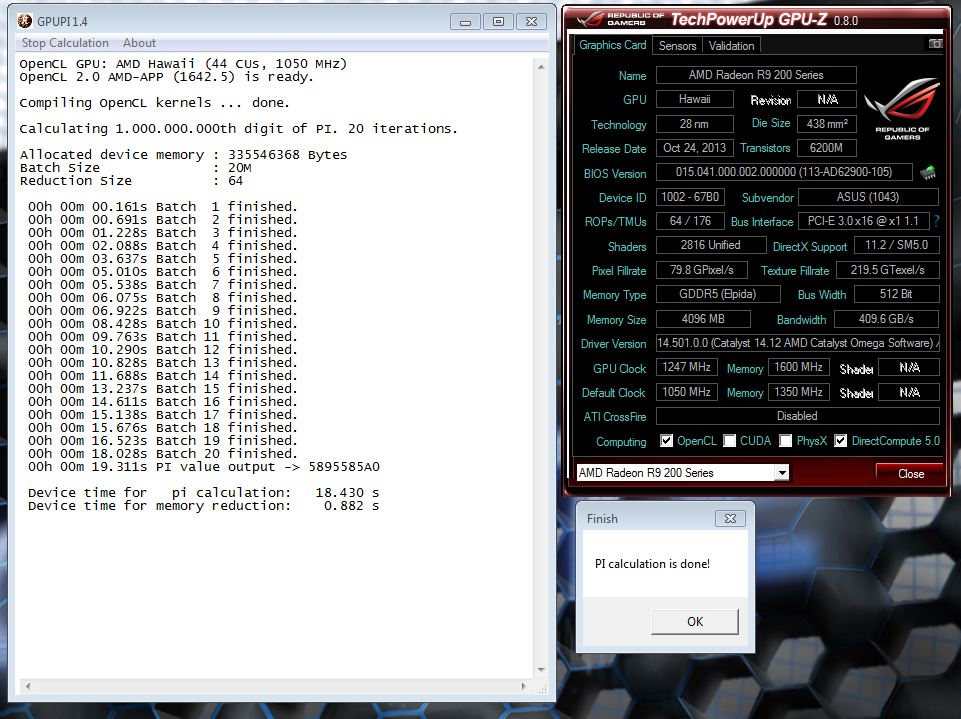Toggle the DirectCompute 5.0 checkbox
Image resolution: width=961 pixels, height=719 pixels.
click(840, 441)
